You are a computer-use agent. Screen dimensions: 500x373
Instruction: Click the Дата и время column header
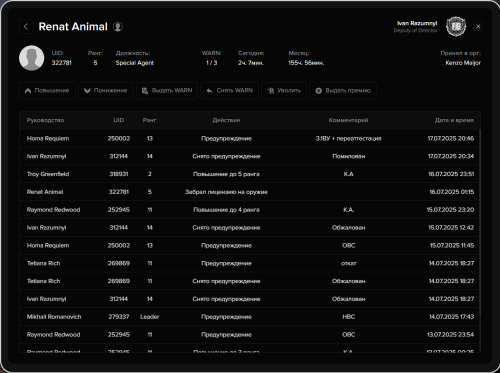(454, 120)
